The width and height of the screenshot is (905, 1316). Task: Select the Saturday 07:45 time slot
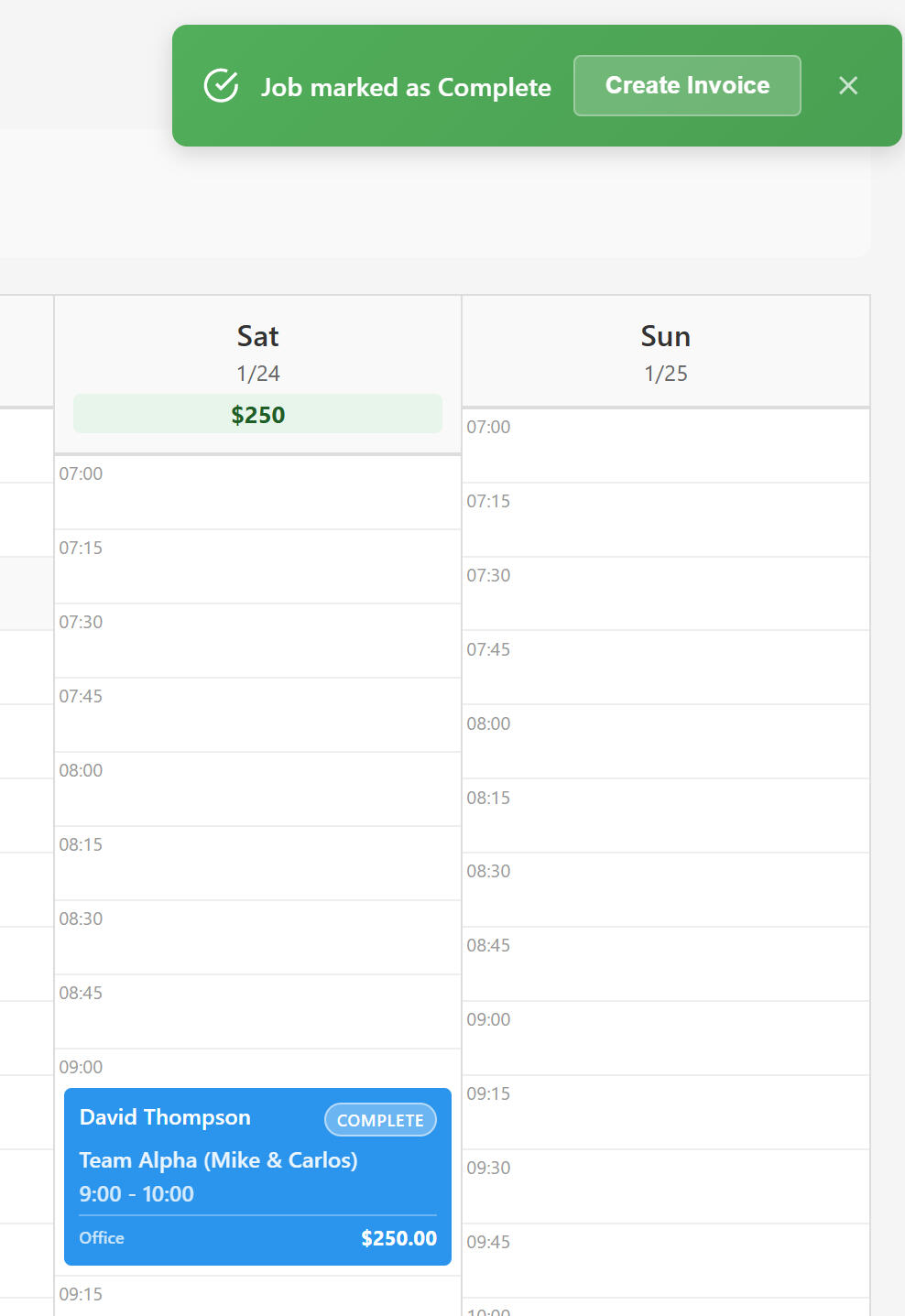click(257, 715)
